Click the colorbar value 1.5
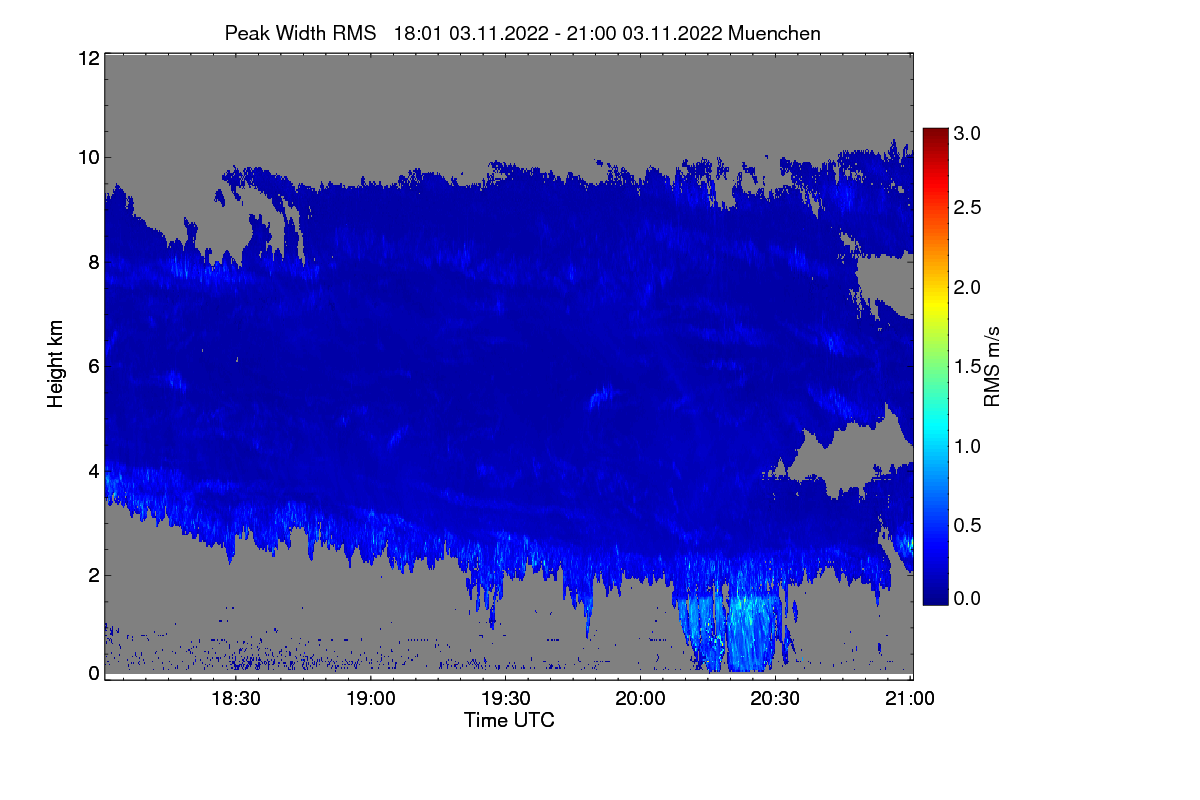The image size is (1200, 800). click(966, 367)
